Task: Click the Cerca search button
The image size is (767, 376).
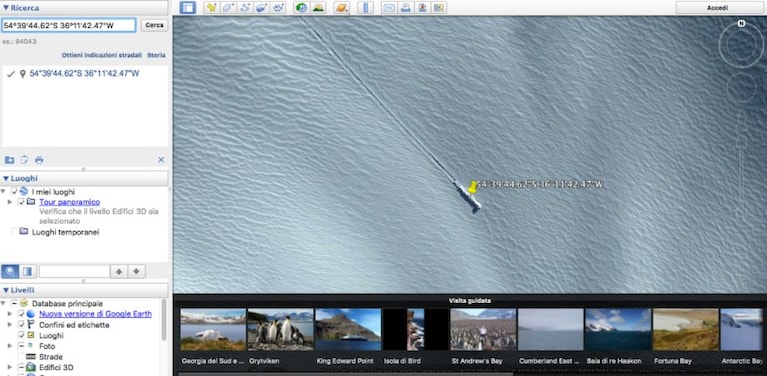Action: 154,25
